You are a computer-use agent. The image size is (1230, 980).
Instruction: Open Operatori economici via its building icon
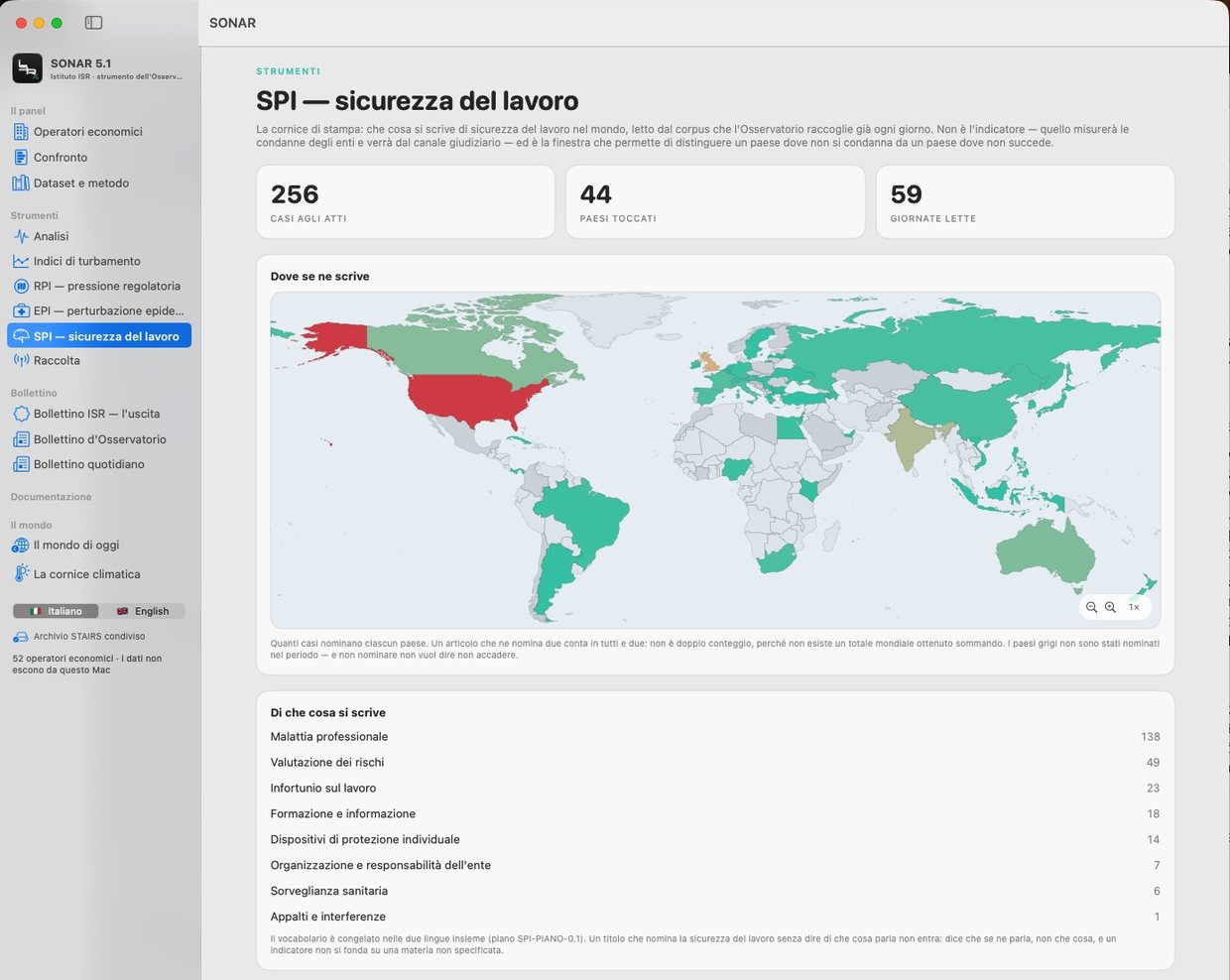pyautogui.click(x=21, y=132)
